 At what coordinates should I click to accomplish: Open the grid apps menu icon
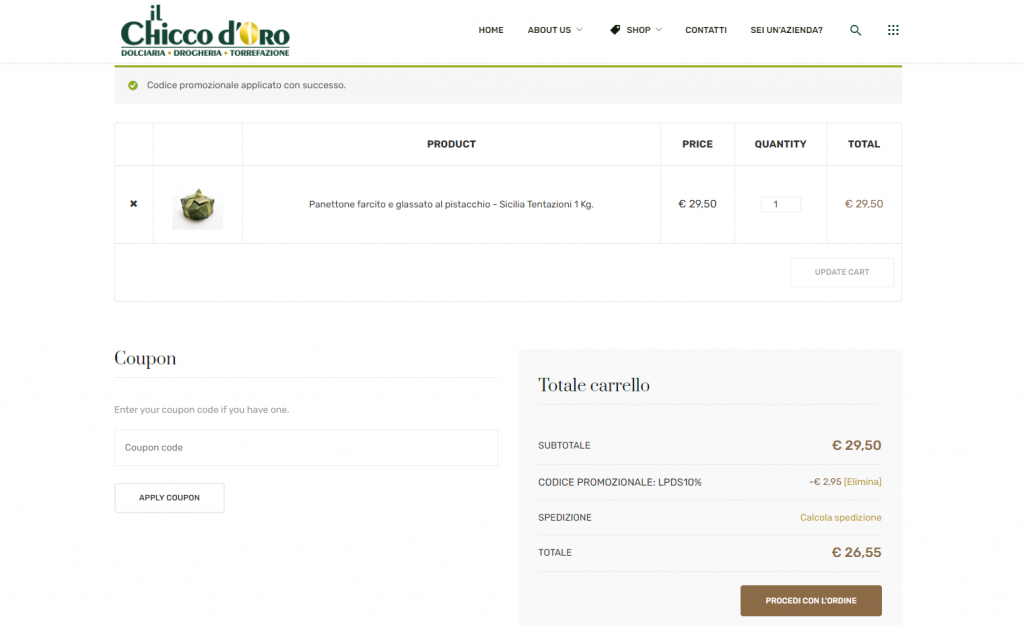point(893,30)
